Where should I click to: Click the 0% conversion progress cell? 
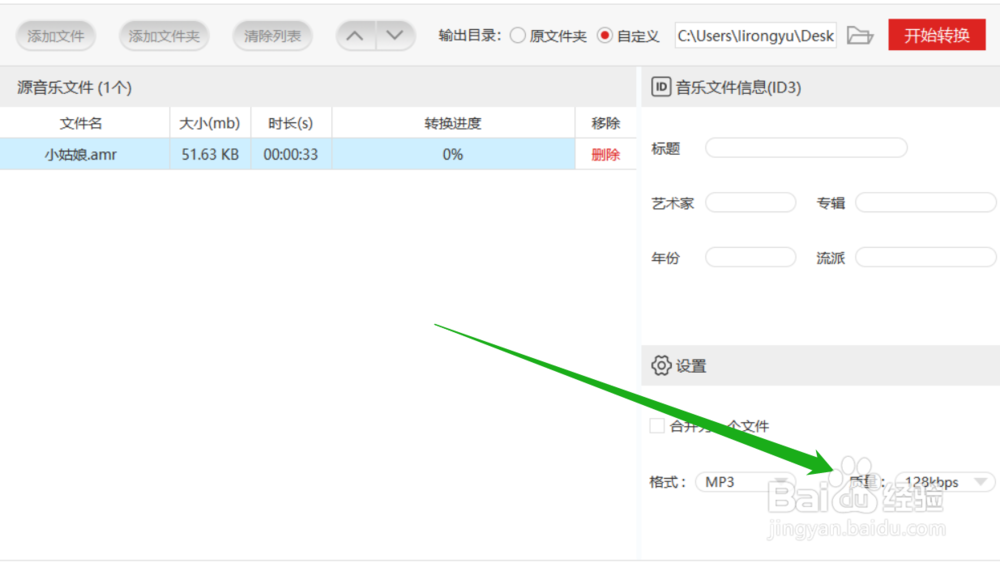tap(453, 154)
